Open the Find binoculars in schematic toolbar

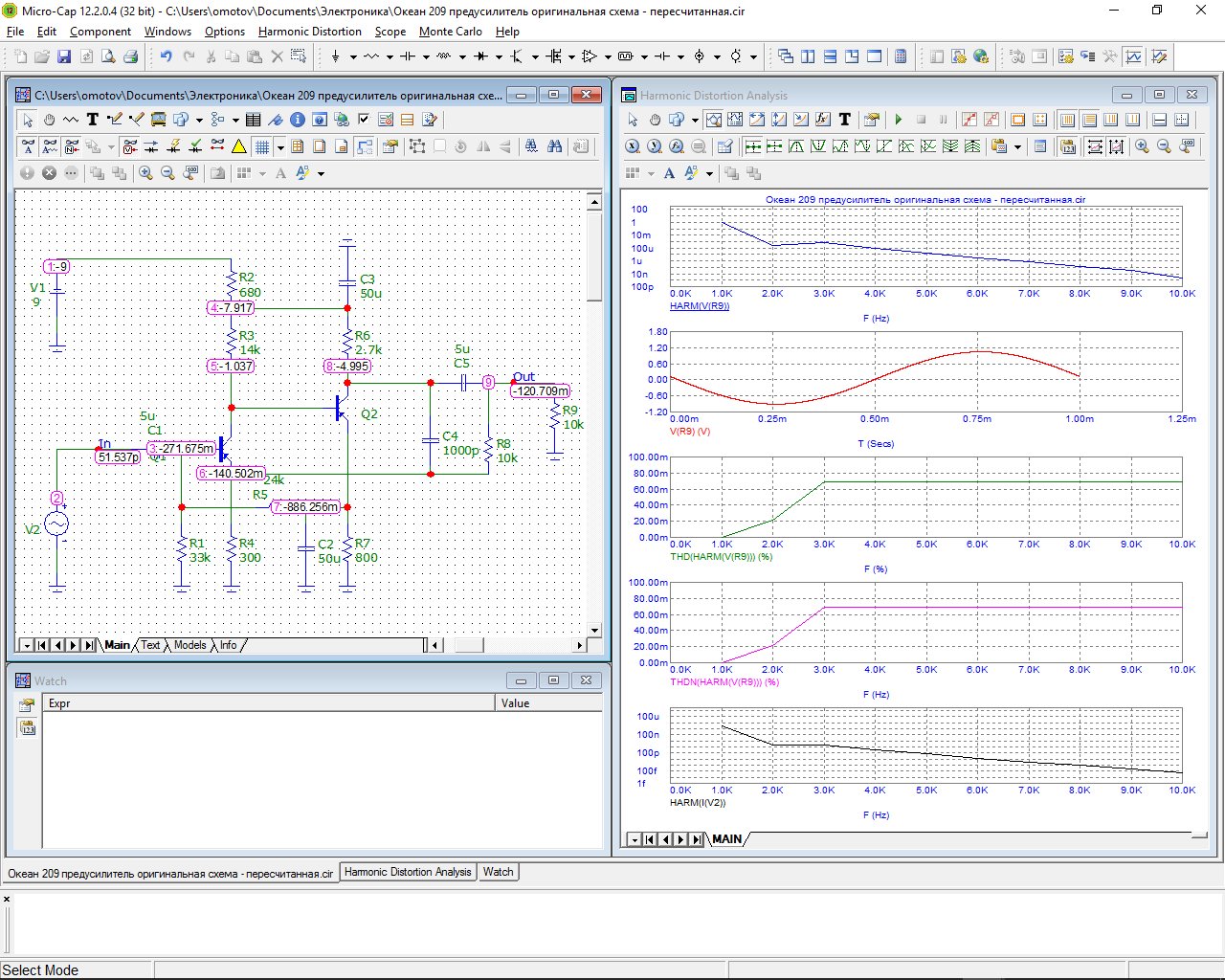coord(554,146)
